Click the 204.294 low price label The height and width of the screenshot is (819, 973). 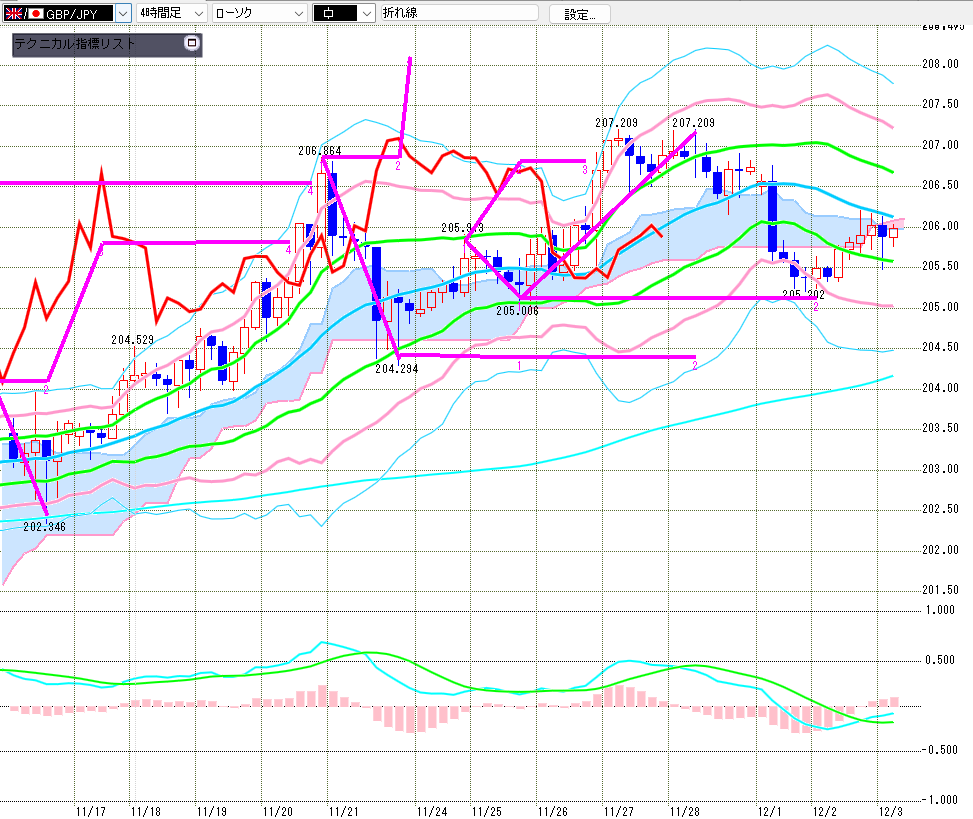tap(396, 369)
